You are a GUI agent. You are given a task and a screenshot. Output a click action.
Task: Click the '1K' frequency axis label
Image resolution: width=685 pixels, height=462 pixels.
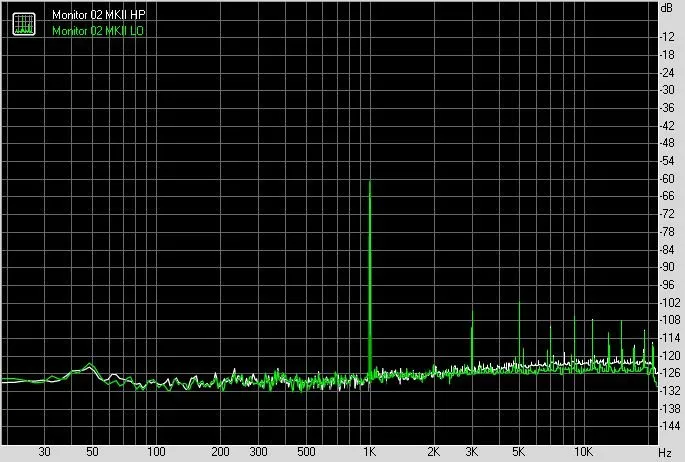(x=370, y=452)
